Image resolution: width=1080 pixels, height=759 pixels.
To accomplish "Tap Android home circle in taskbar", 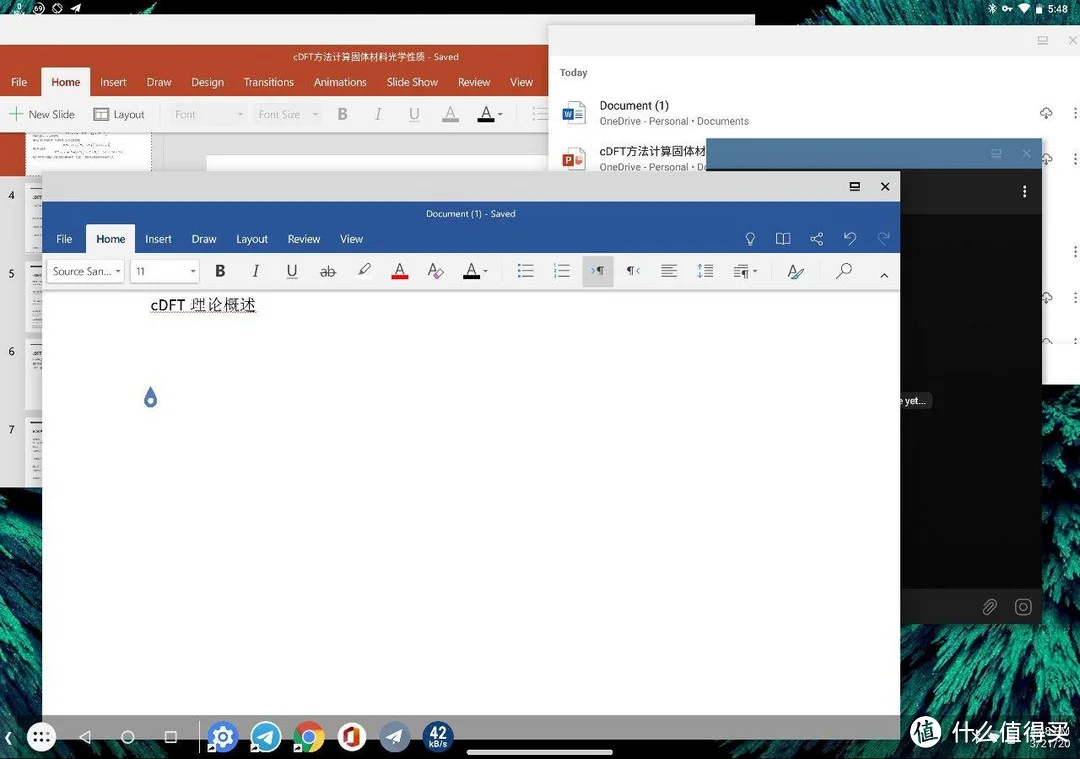I will tap(127, 737).
